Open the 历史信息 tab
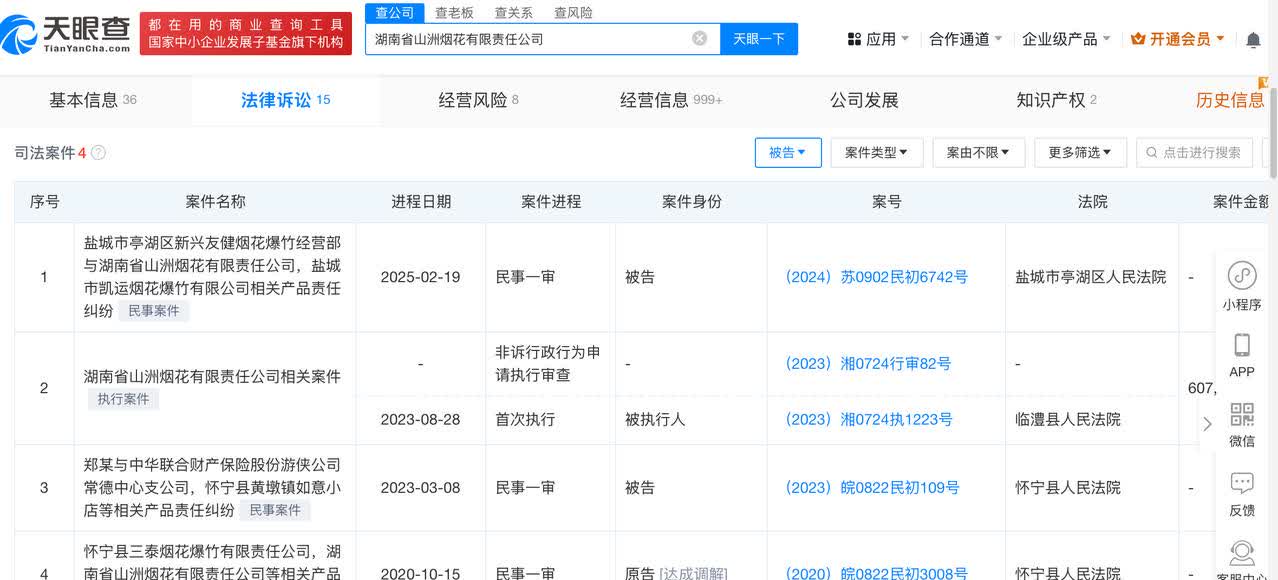This screenshot has height=580, width=1278. tap(1230, 100)
